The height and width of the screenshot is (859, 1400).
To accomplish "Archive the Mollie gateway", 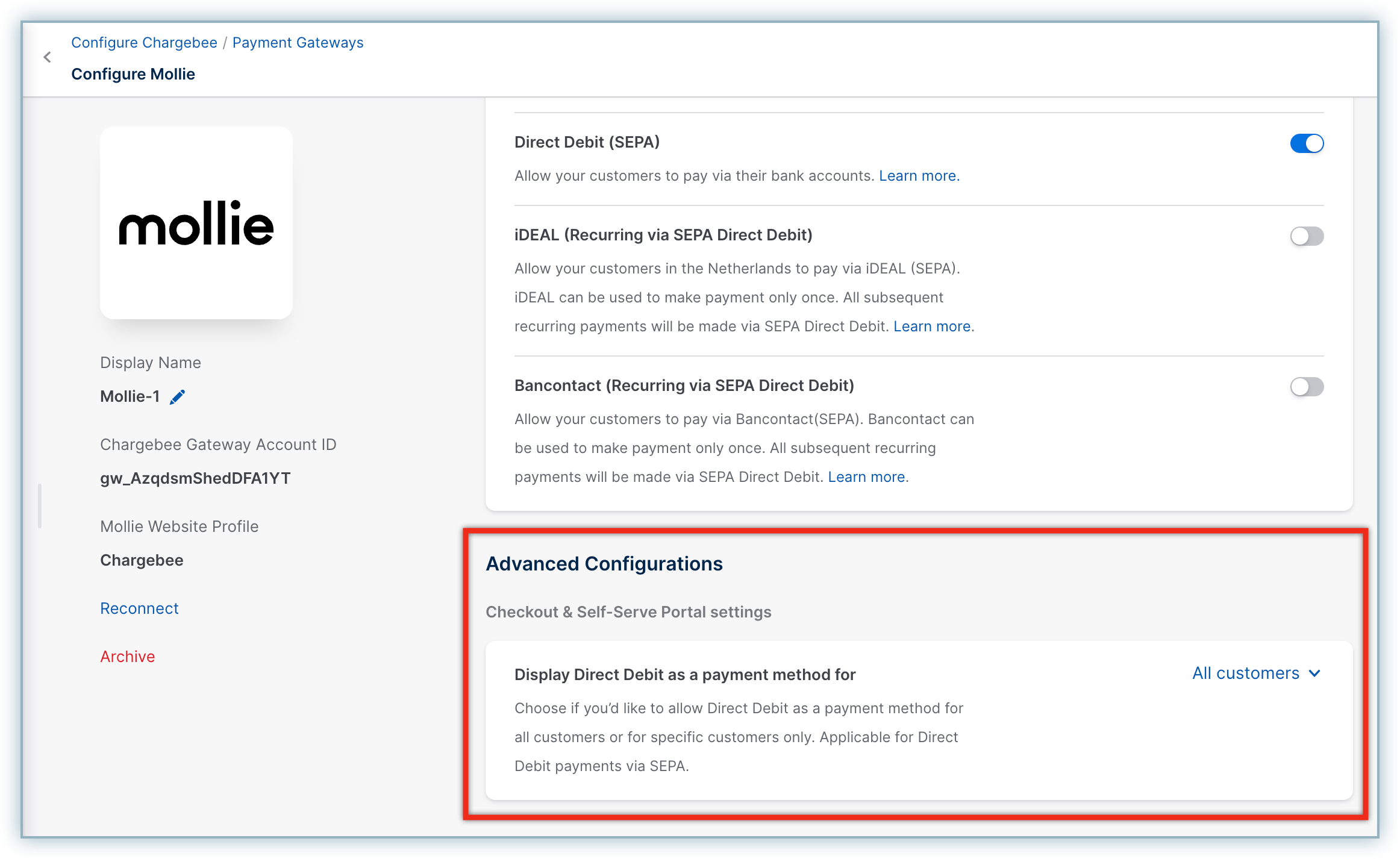I will point(127,657).
